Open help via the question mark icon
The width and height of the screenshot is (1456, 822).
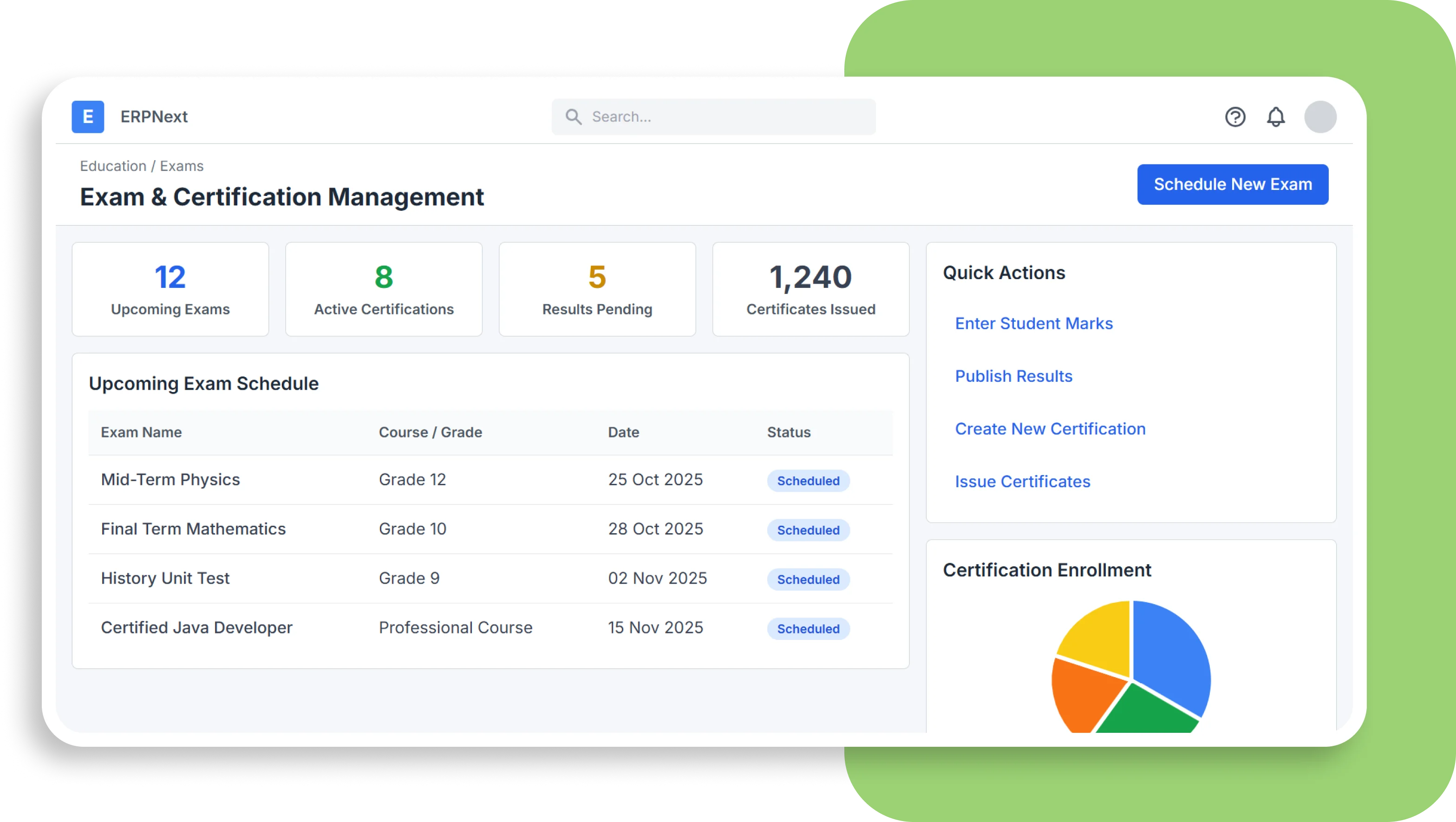point(1235,117)
